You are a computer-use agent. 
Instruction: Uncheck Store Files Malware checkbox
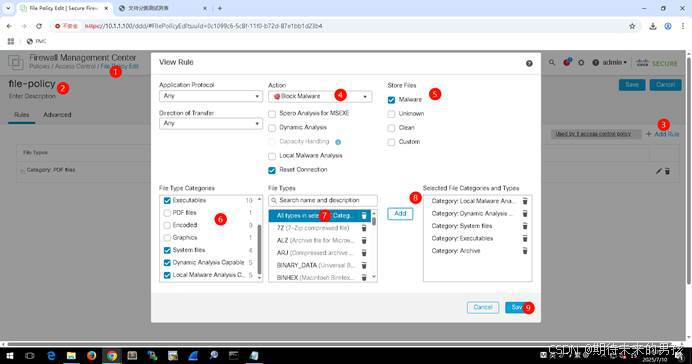(391, 100)
